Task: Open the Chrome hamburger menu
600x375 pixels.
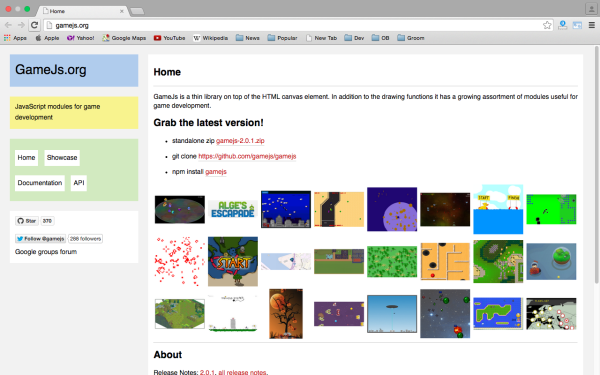Action: 592,25
